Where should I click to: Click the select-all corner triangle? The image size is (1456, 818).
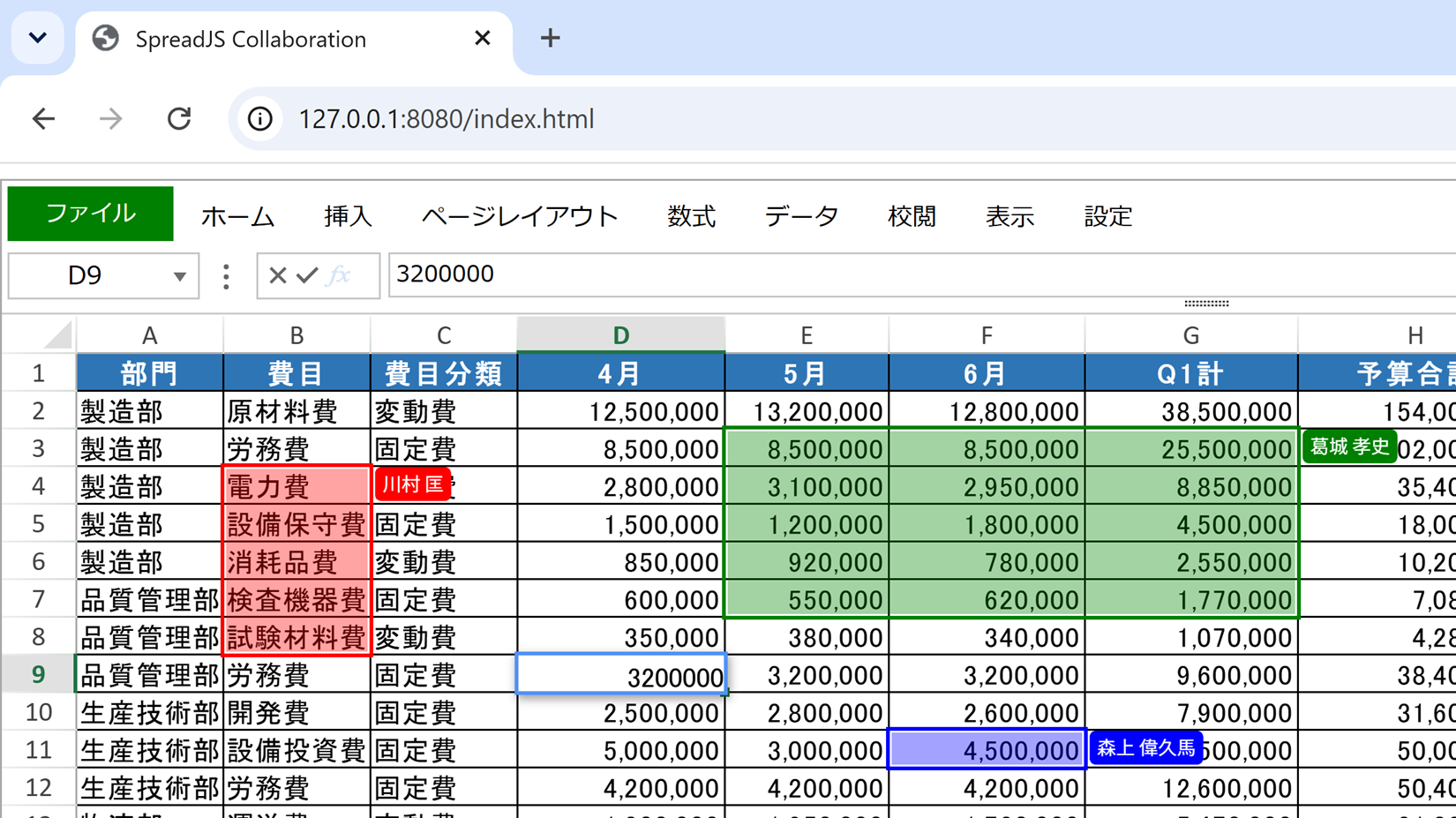pyautogui.click(x=58, y=335)
